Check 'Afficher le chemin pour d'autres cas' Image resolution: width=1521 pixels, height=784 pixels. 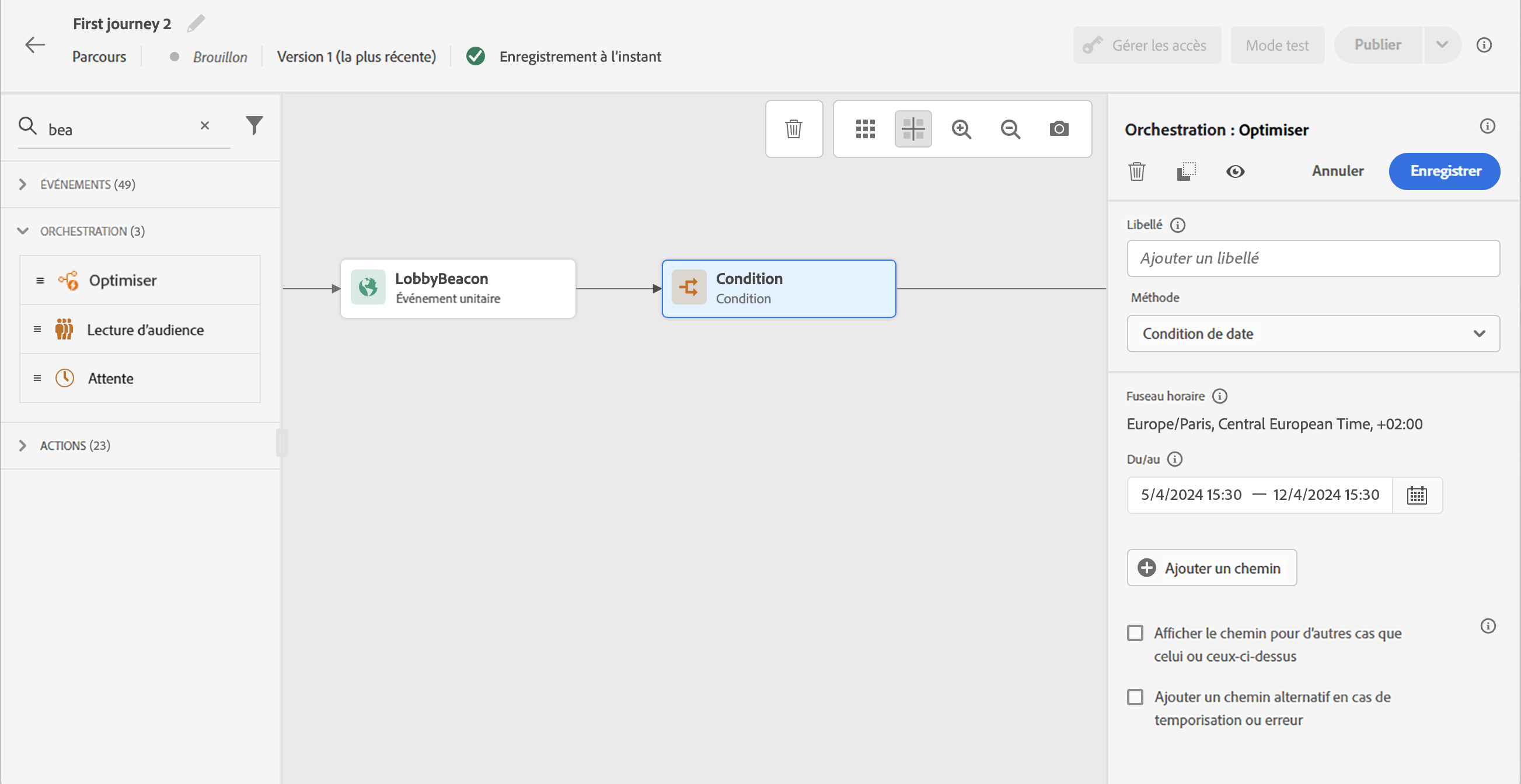pyautogui.click(x=1135, y=633)
